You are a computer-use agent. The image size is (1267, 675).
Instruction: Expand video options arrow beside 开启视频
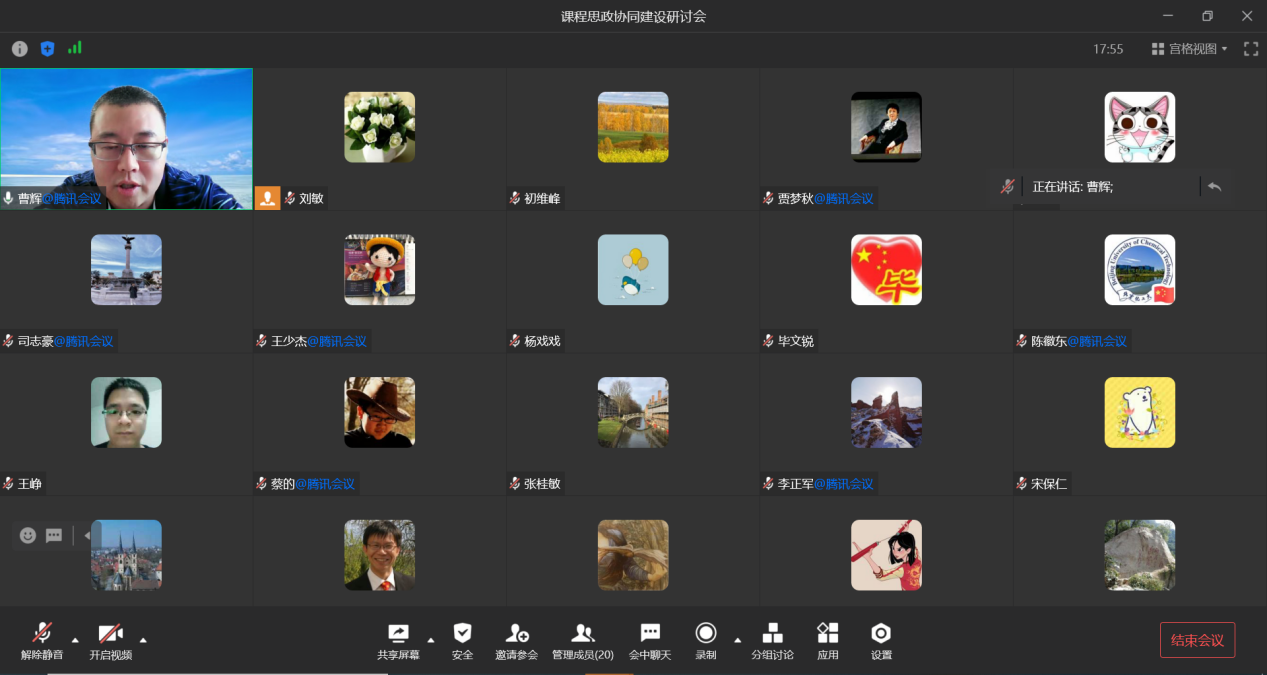point(143,640)
